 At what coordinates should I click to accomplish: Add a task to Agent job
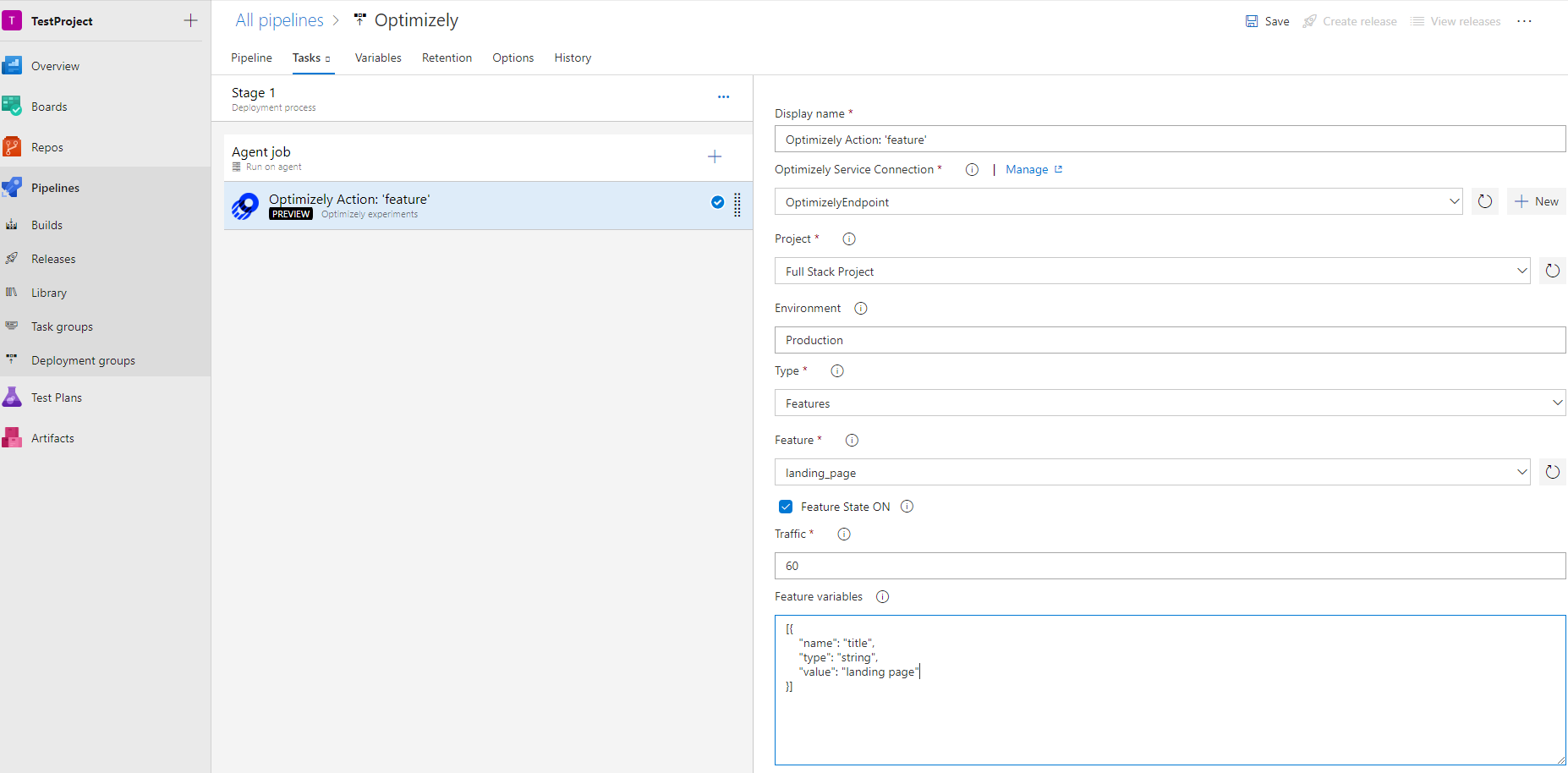[715, 156]
